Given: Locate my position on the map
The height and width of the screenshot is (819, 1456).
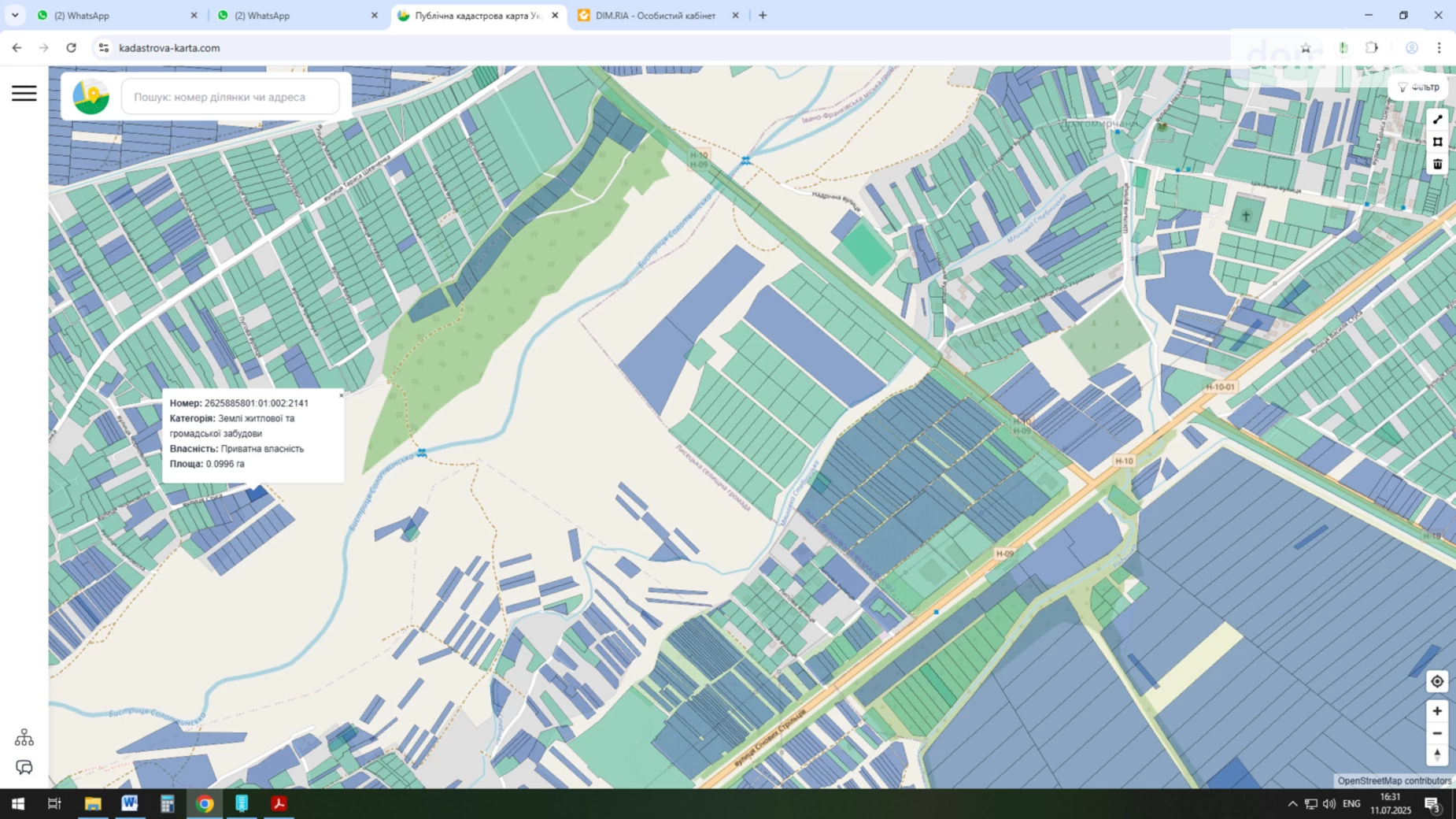Looking at the screenshot, I should click(x=1437, y=682).
